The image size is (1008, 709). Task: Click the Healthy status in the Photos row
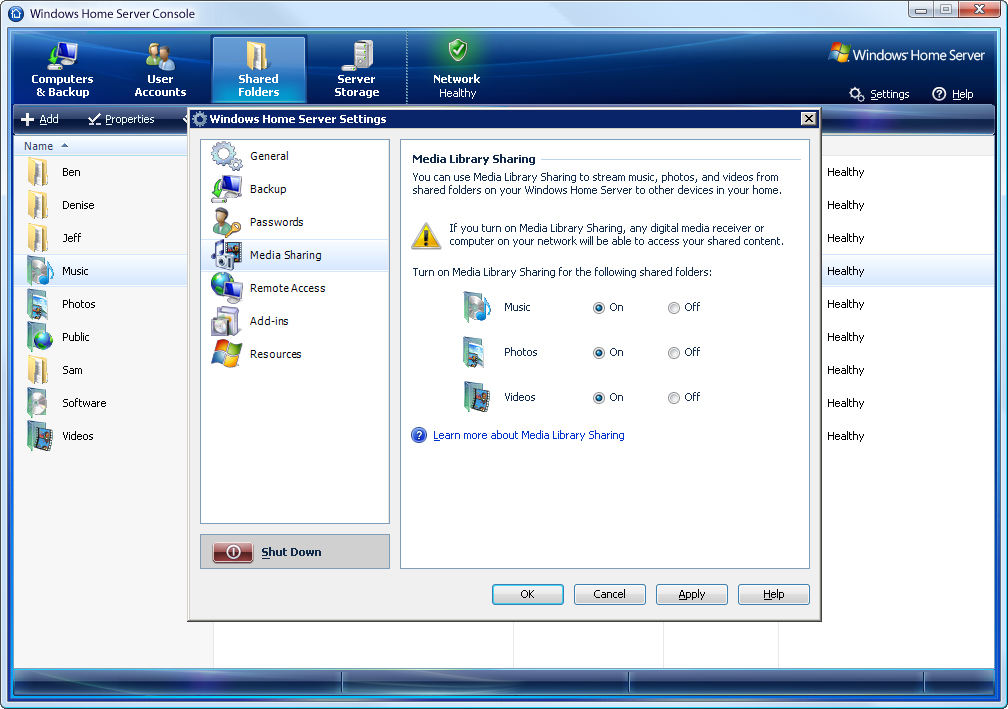(x=845, y=304)
